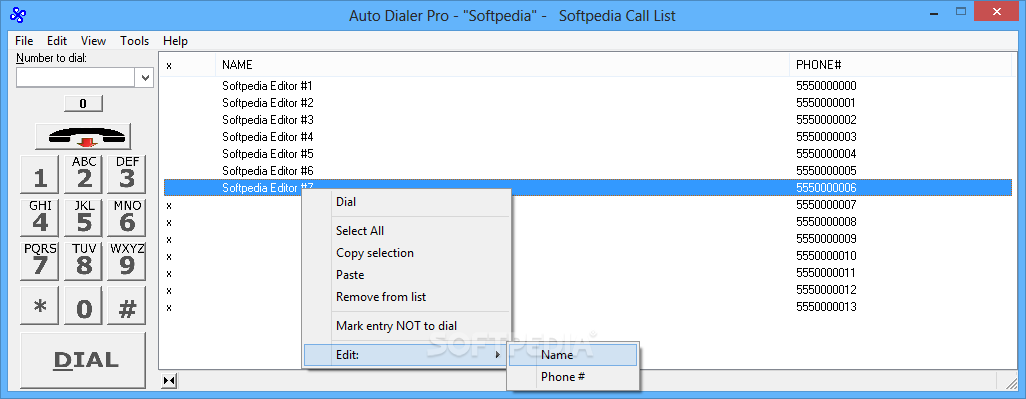Choose Dial from the context menu

coord(406,202)
